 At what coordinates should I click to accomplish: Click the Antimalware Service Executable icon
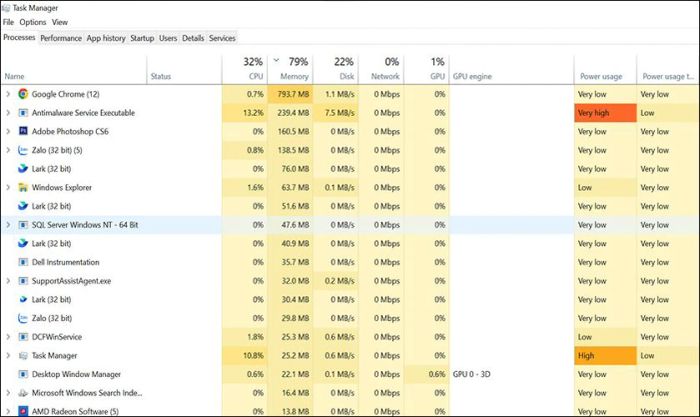[22, 113]
